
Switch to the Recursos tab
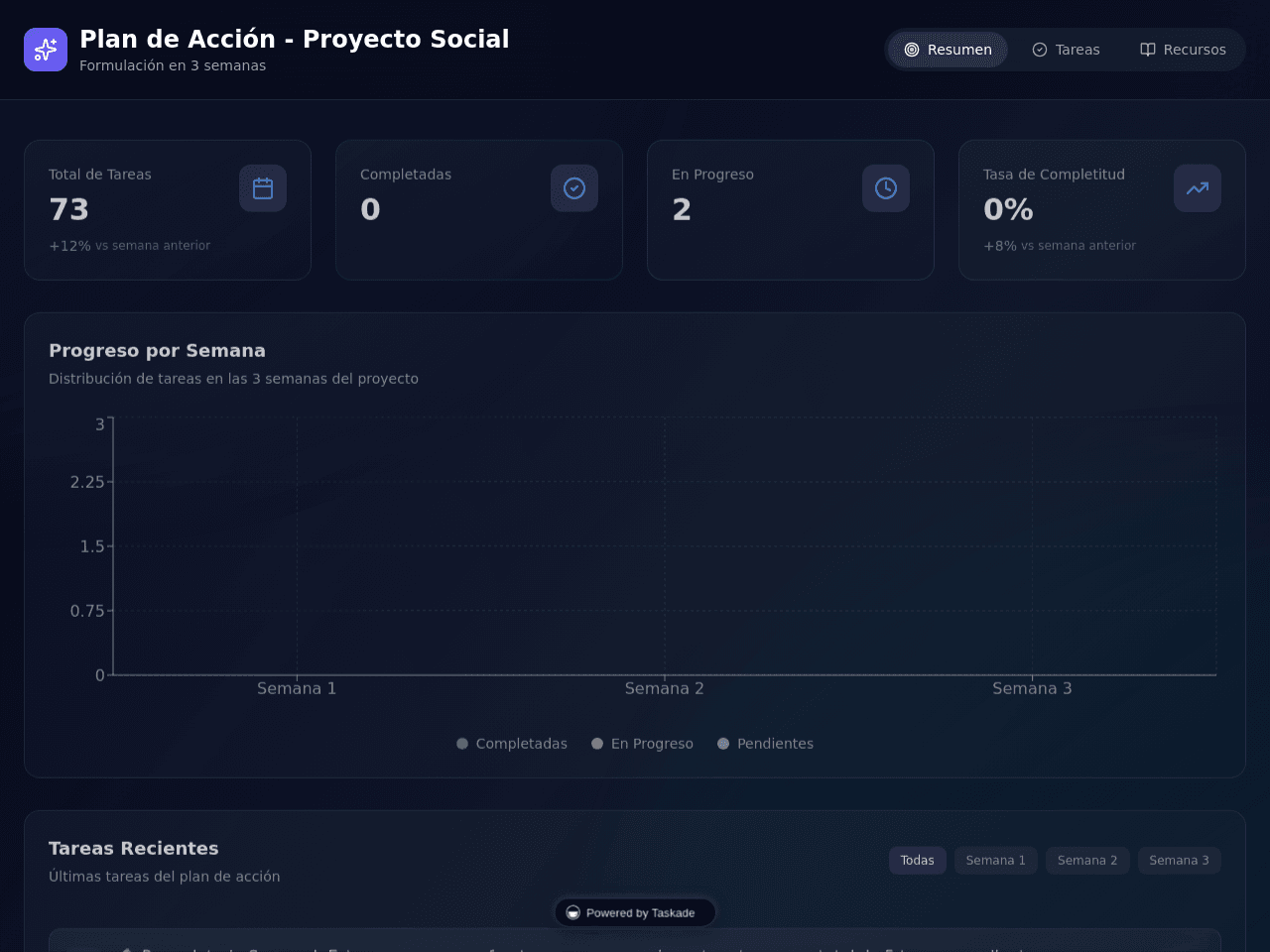[x=1183, y=50]
